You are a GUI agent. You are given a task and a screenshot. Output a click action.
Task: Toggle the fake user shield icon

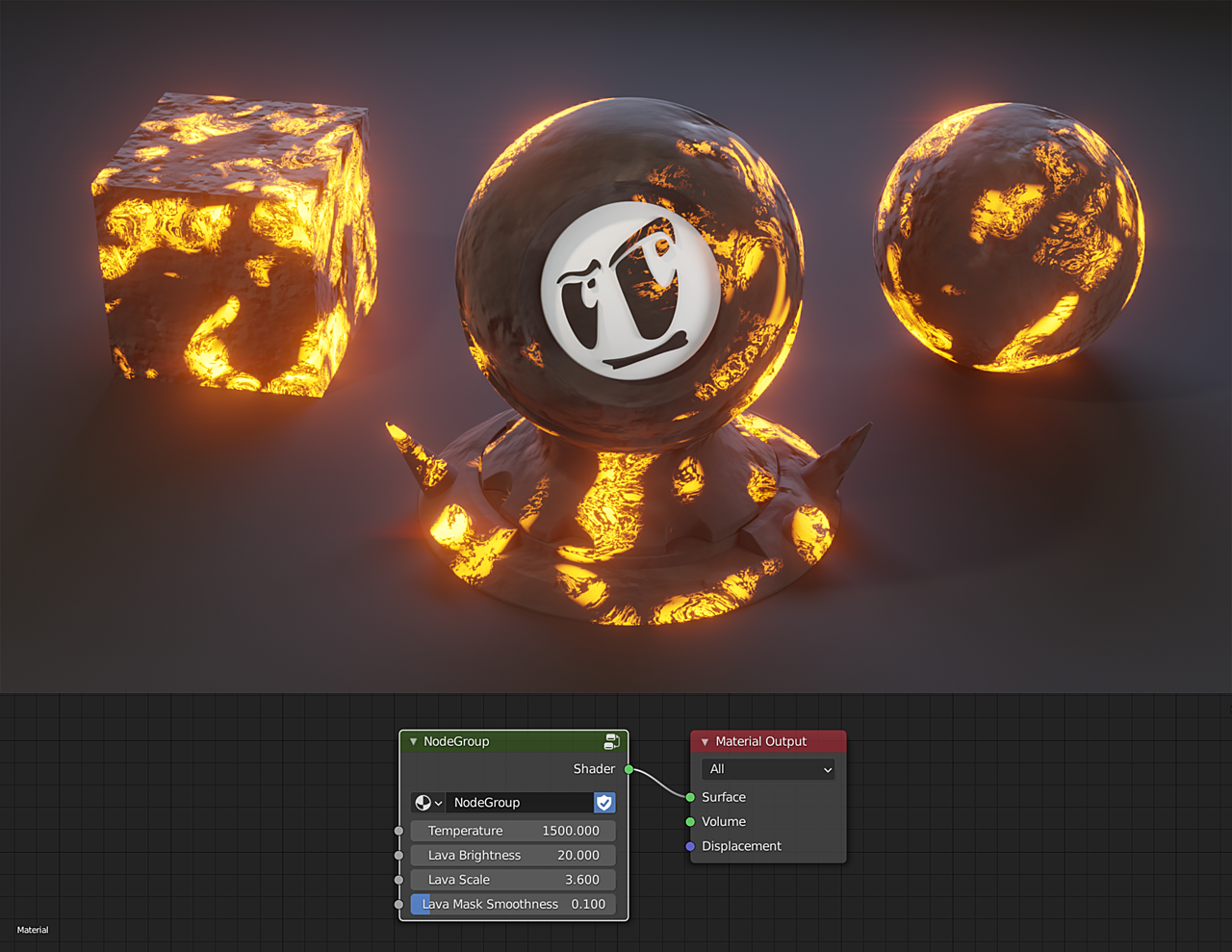604,803
